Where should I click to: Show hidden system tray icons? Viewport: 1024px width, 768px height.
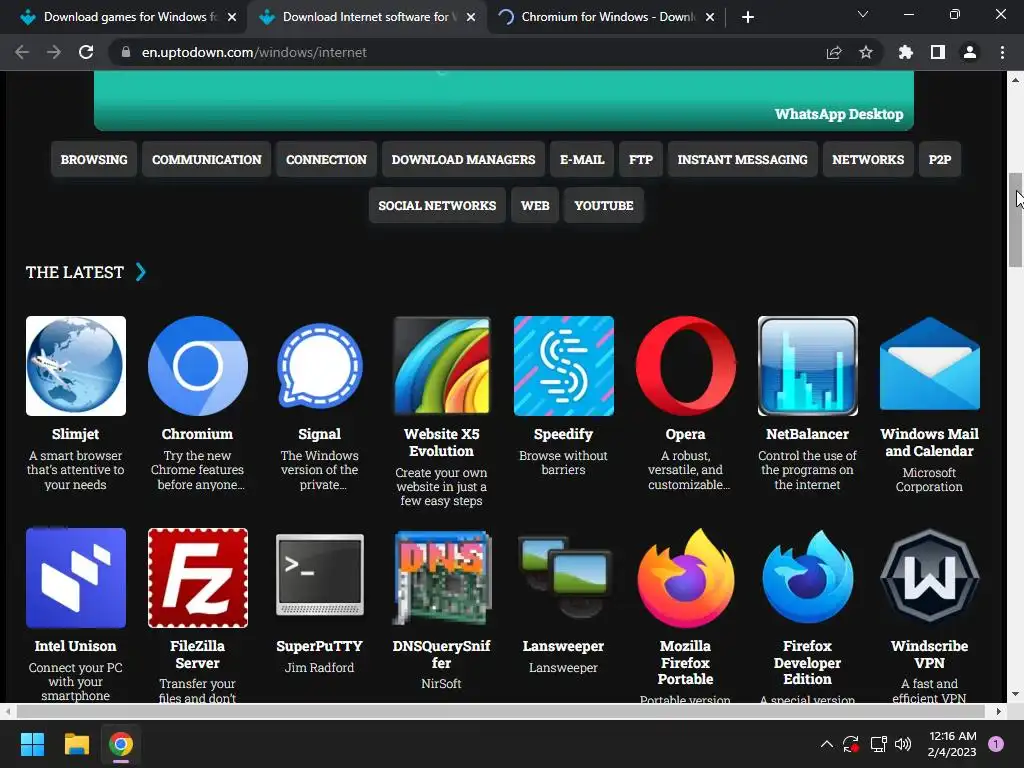[826, 744]
